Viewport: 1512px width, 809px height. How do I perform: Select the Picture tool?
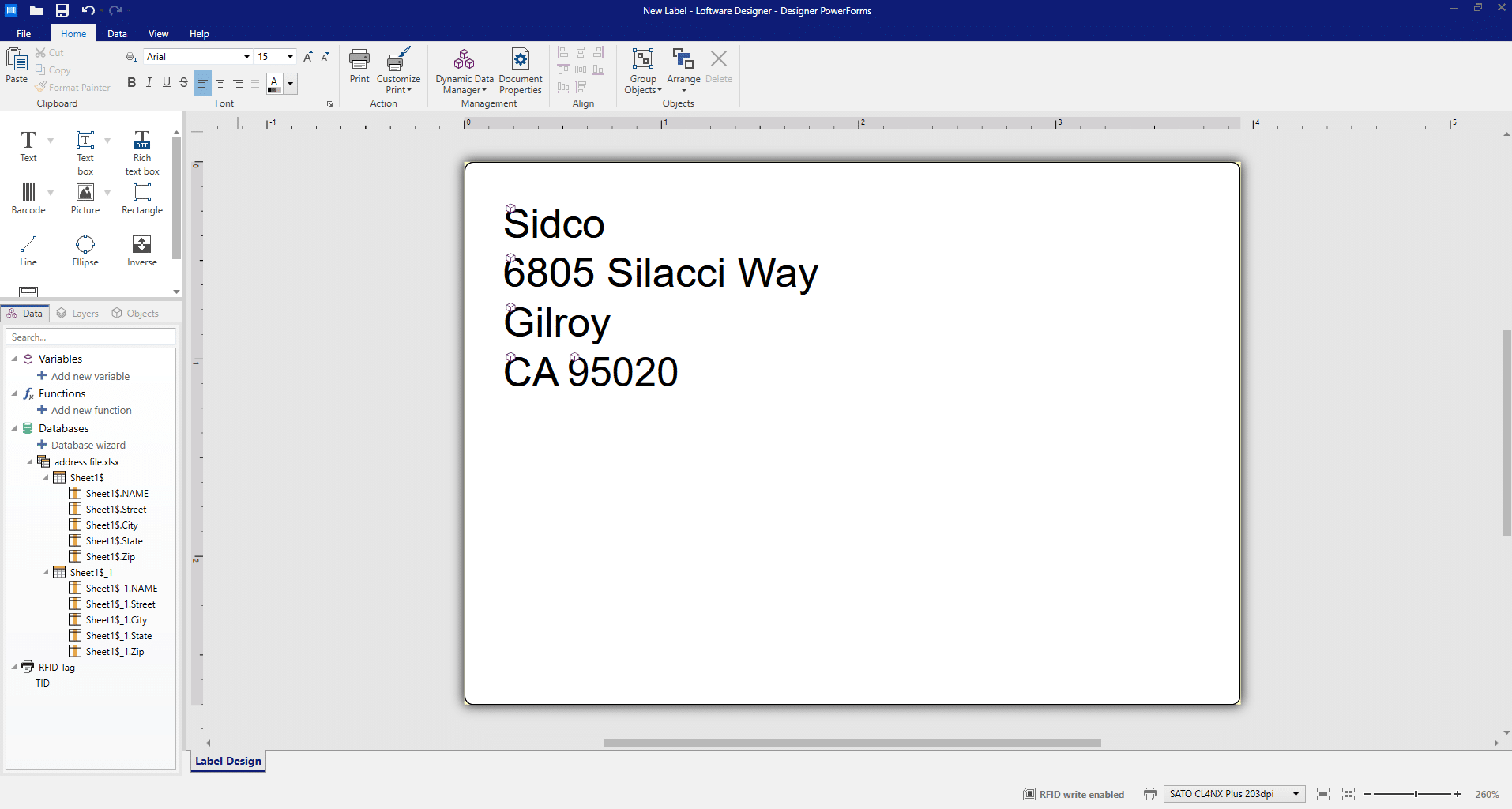pos(85,198)
